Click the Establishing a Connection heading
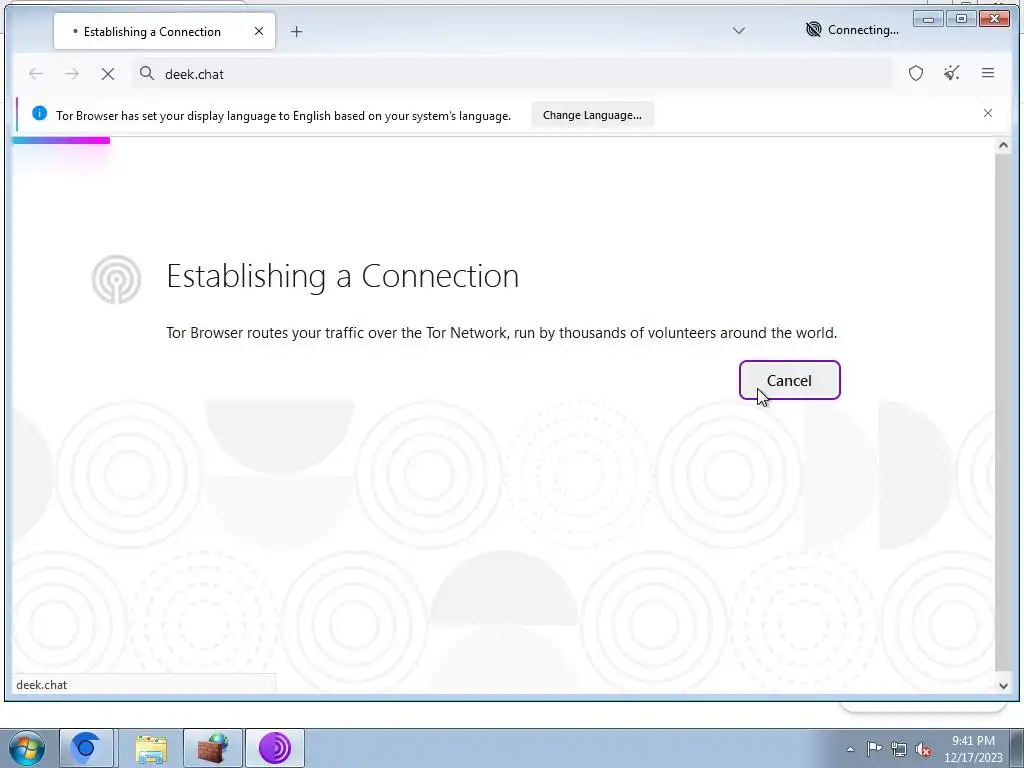 pyautogui.click(x=342, y=276)
